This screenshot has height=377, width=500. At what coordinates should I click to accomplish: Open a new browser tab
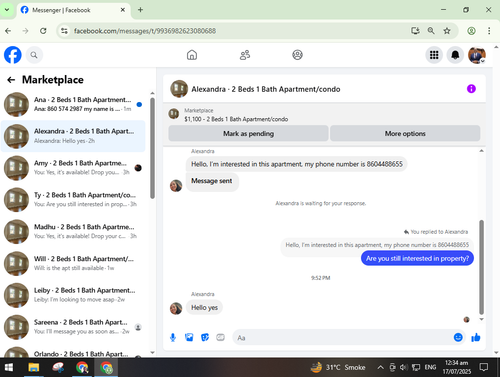(x=140, y=10)
